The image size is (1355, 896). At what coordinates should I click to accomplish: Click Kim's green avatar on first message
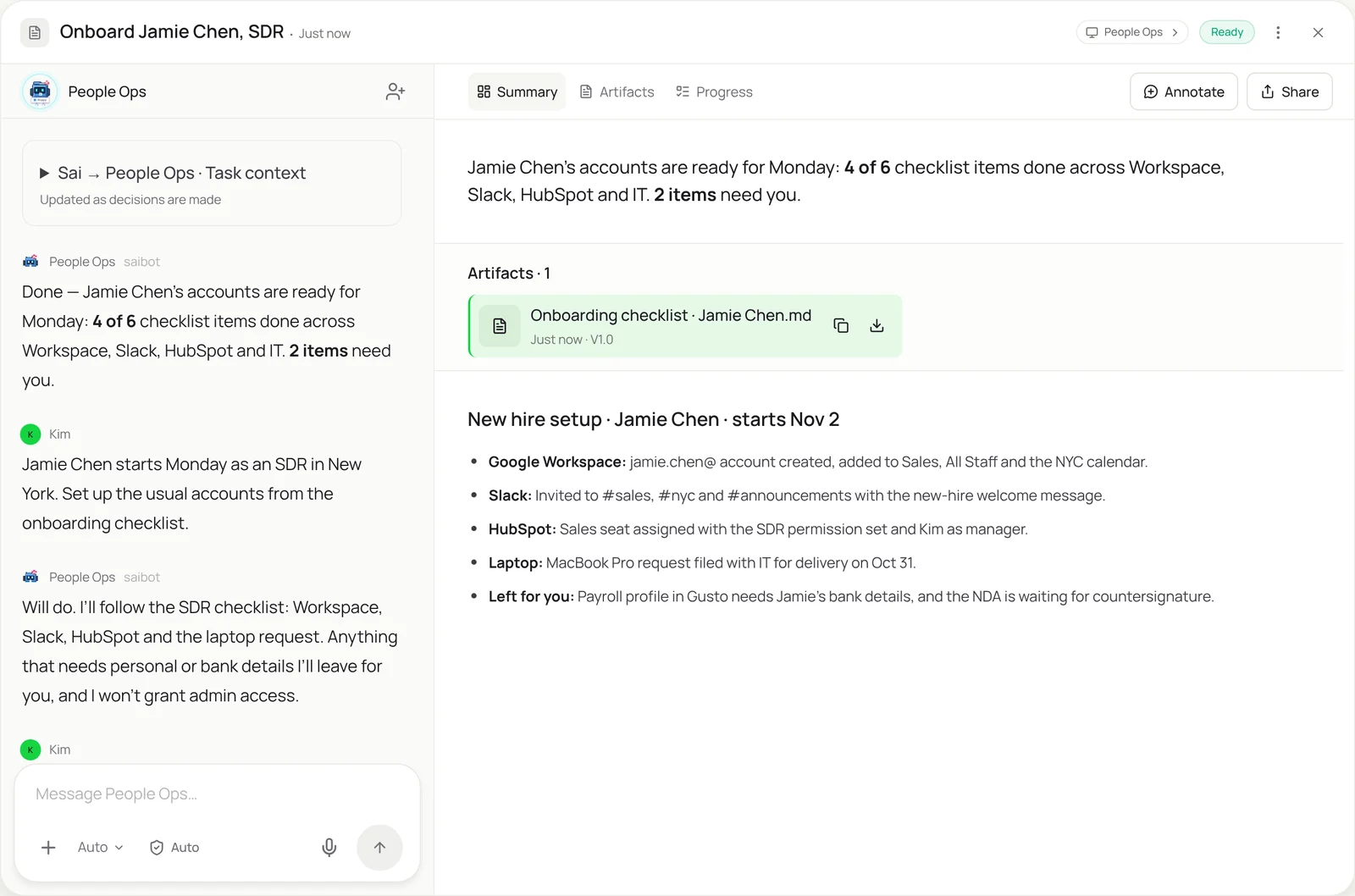click(30, 434)
